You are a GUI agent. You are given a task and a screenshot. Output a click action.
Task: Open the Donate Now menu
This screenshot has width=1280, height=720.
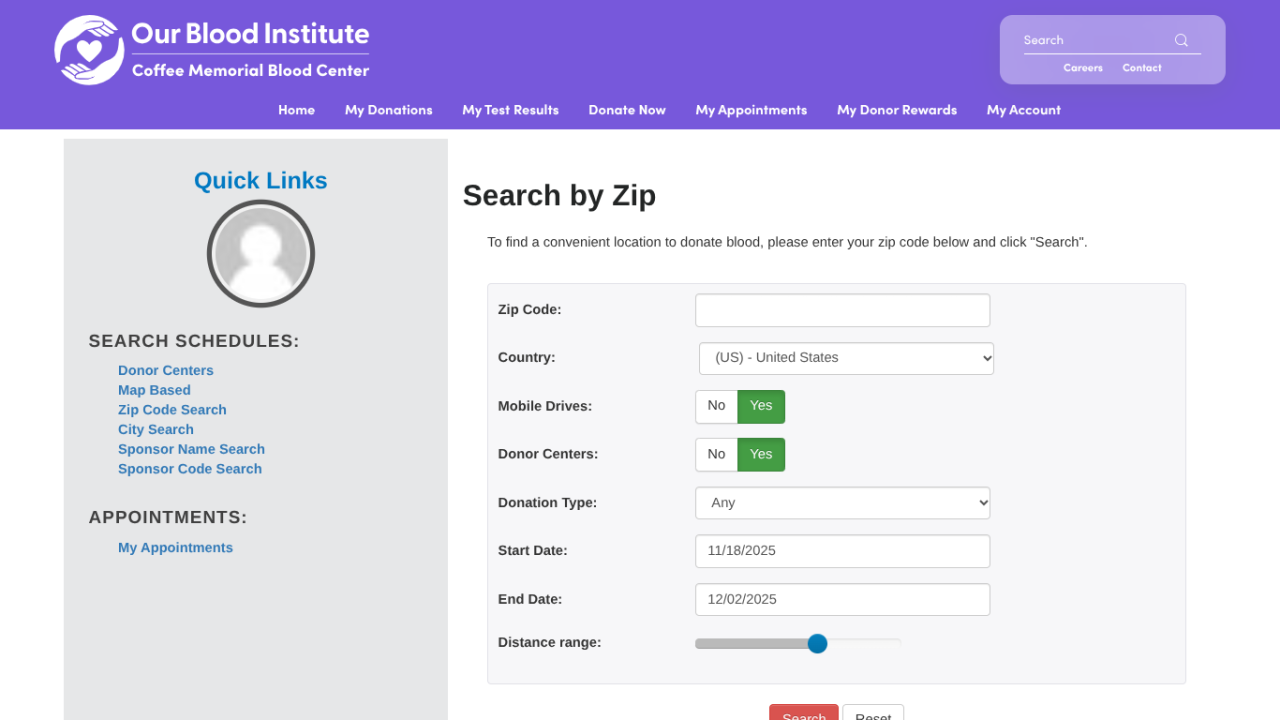click(627, 110)
